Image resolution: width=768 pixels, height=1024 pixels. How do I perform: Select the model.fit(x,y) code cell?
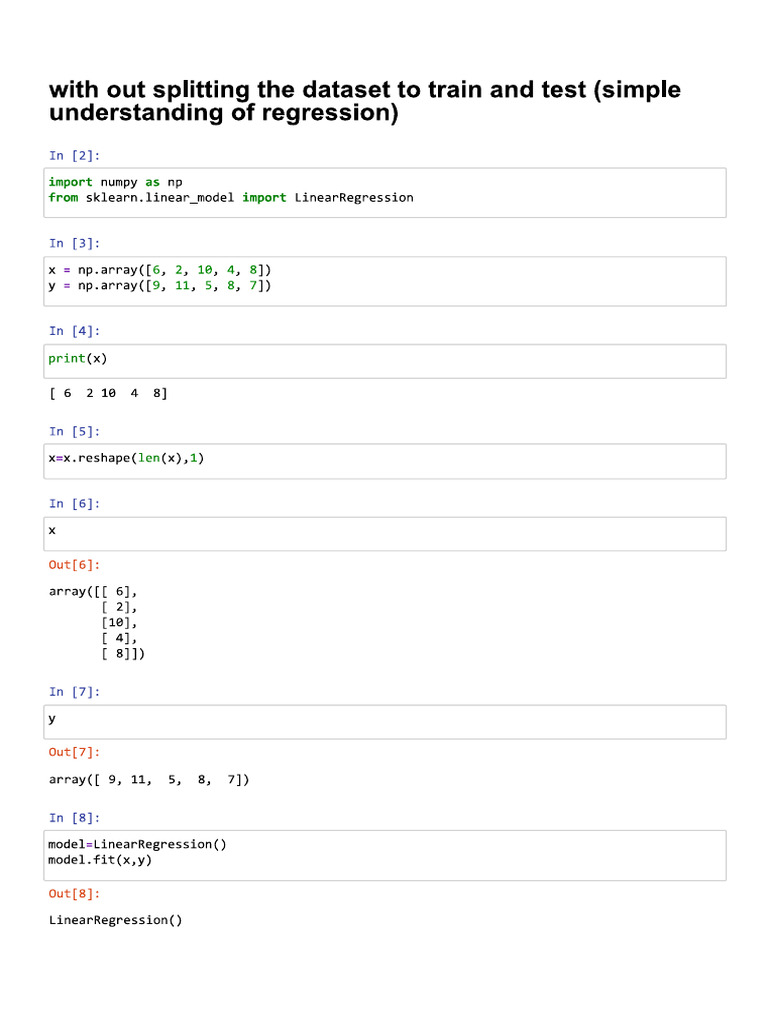[386, 853]
